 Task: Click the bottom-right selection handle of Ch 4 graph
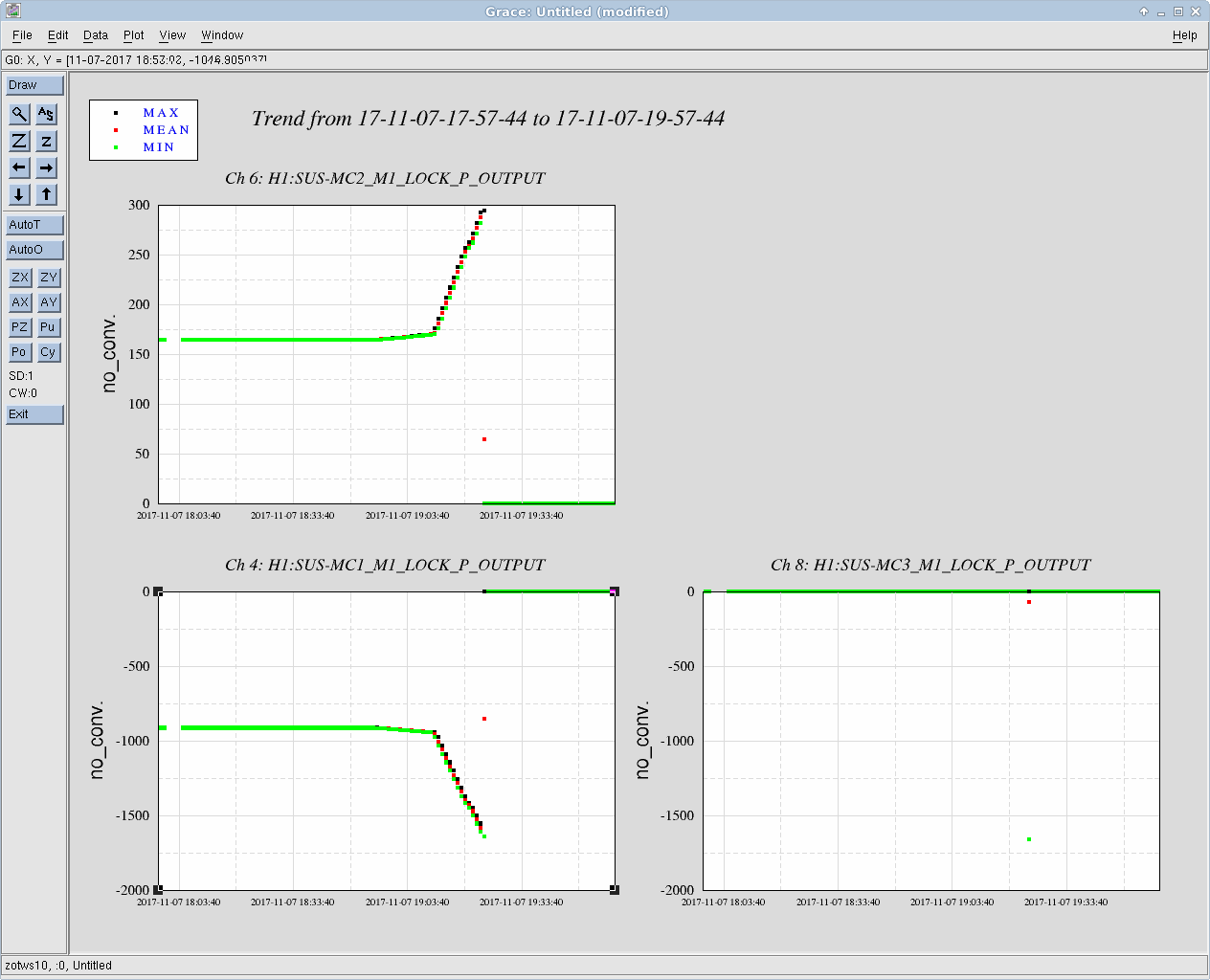coord(615,890)
